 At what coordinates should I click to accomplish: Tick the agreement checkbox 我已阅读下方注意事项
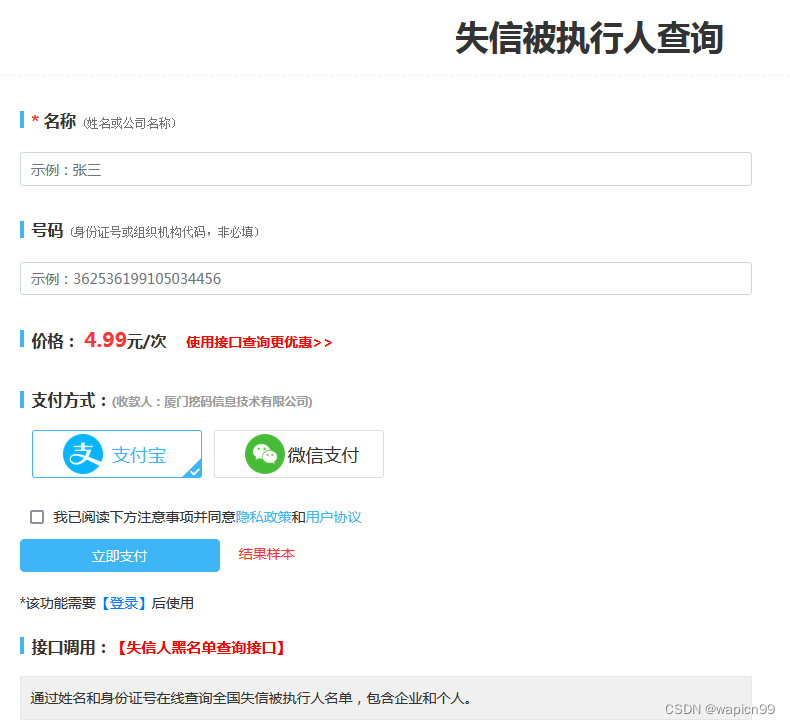pos(37,517)
